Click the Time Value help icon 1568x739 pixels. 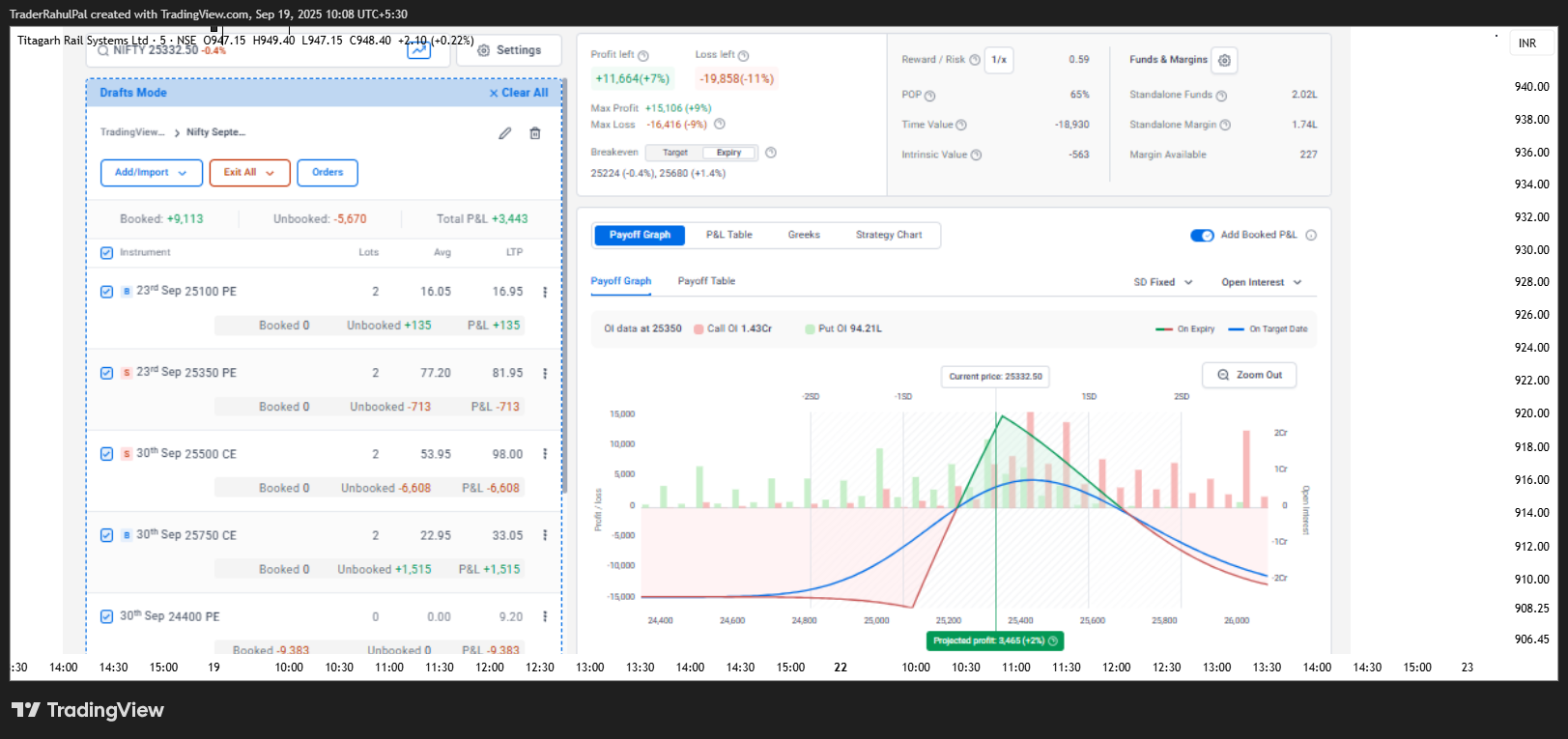[x=961, y=125]
